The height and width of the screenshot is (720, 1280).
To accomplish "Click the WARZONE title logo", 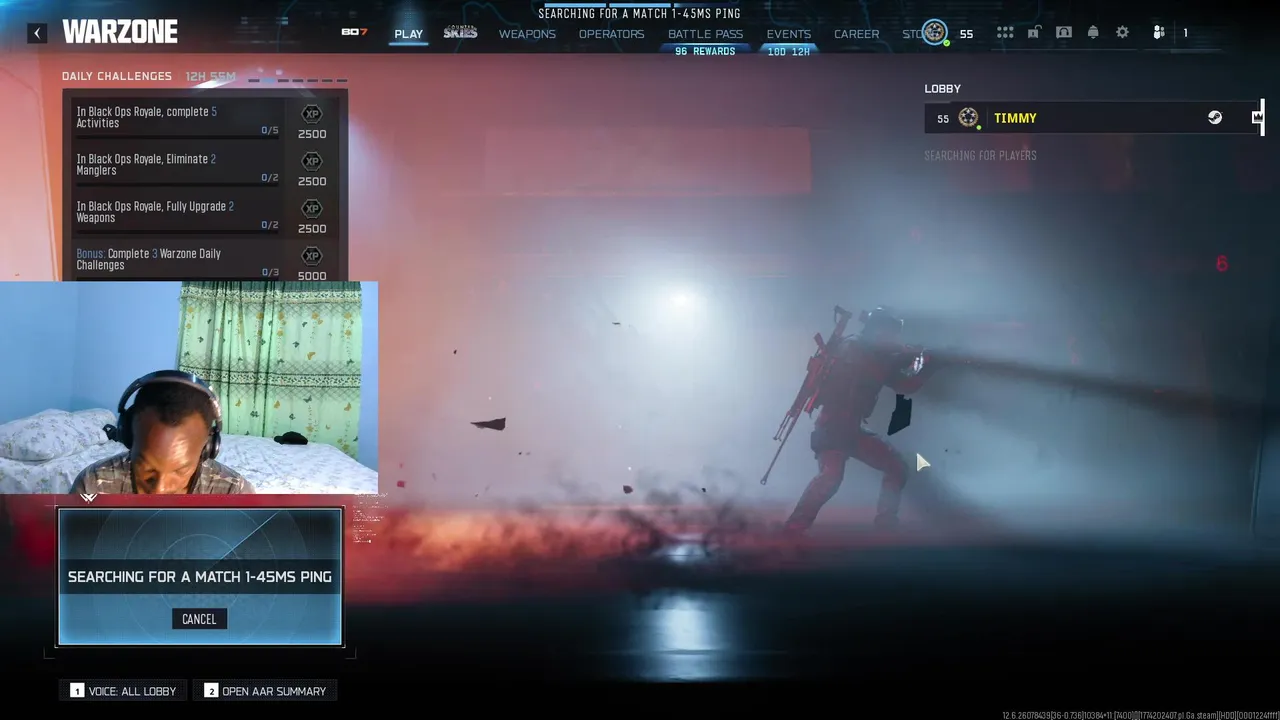I will coord(120,33).
